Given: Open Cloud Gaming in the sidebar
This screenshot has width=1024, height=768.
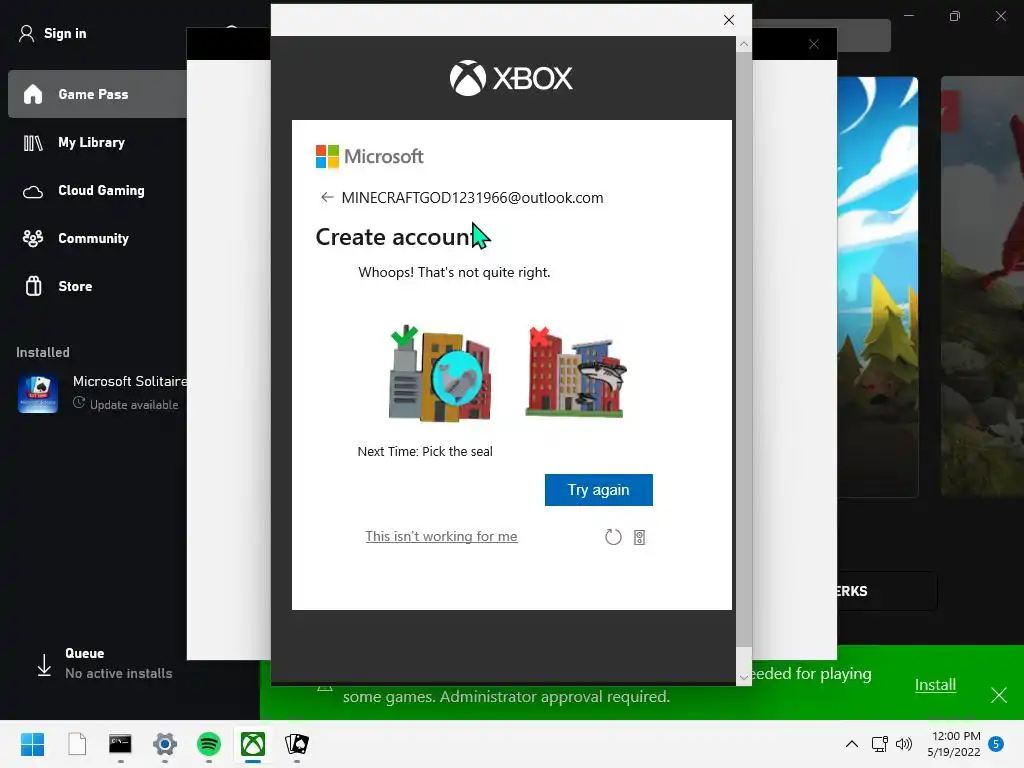Looking at the screenshot, I should click(98, 191).
